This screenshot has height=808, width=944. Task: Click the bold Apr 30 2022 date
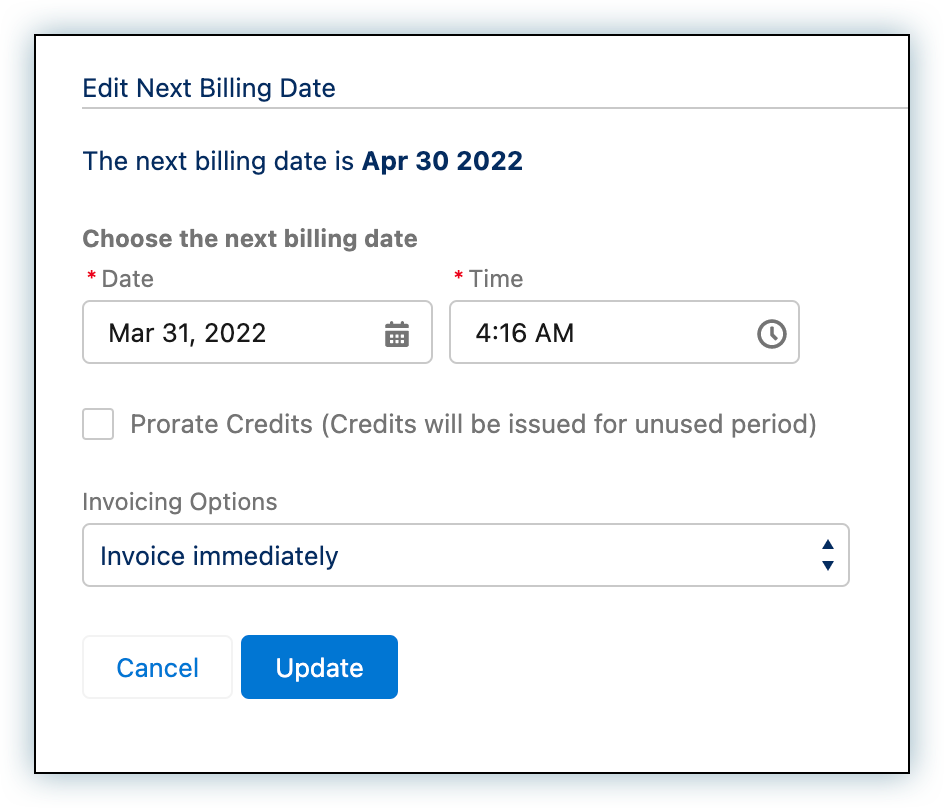442,161
